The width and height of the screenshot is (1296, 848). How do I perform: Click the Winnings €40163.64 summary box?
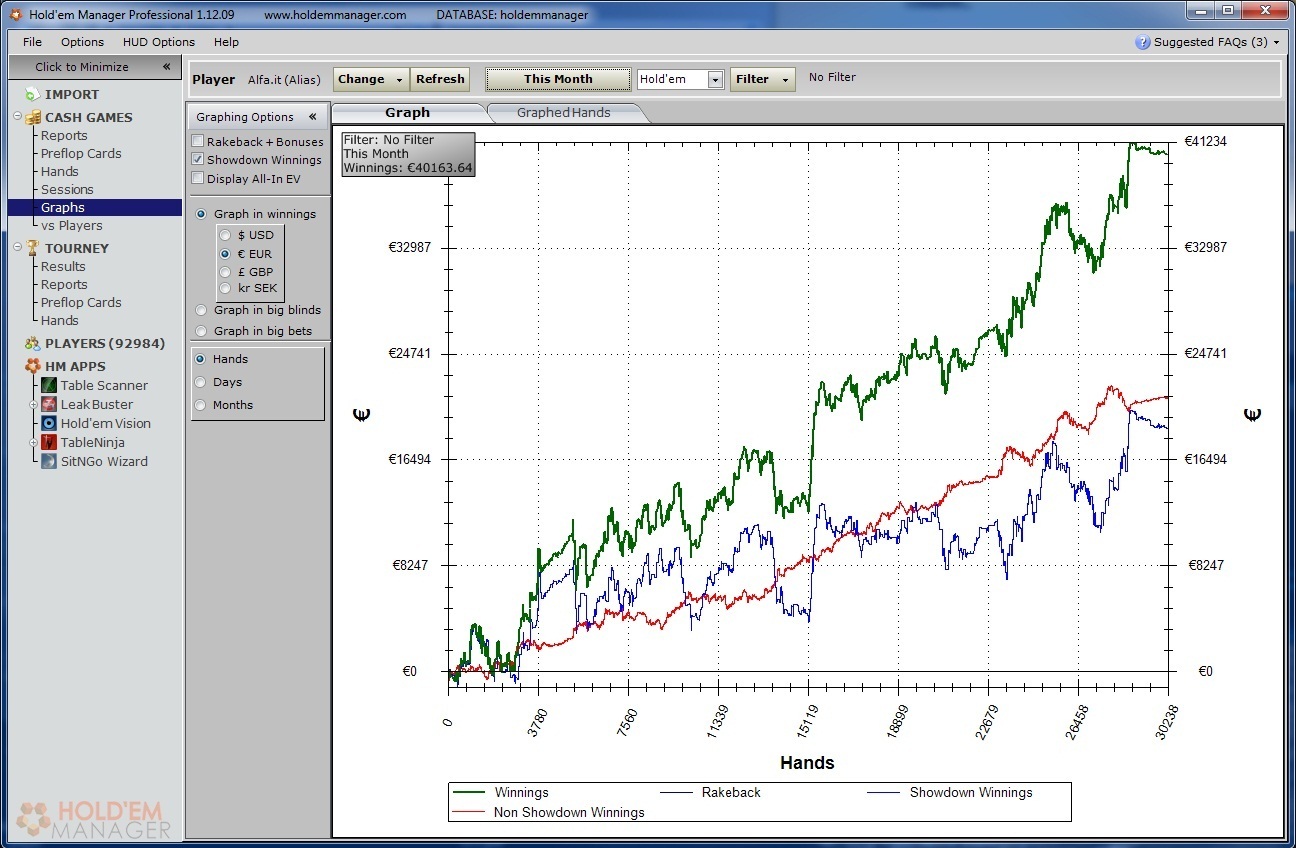click(x=408, y=154)
